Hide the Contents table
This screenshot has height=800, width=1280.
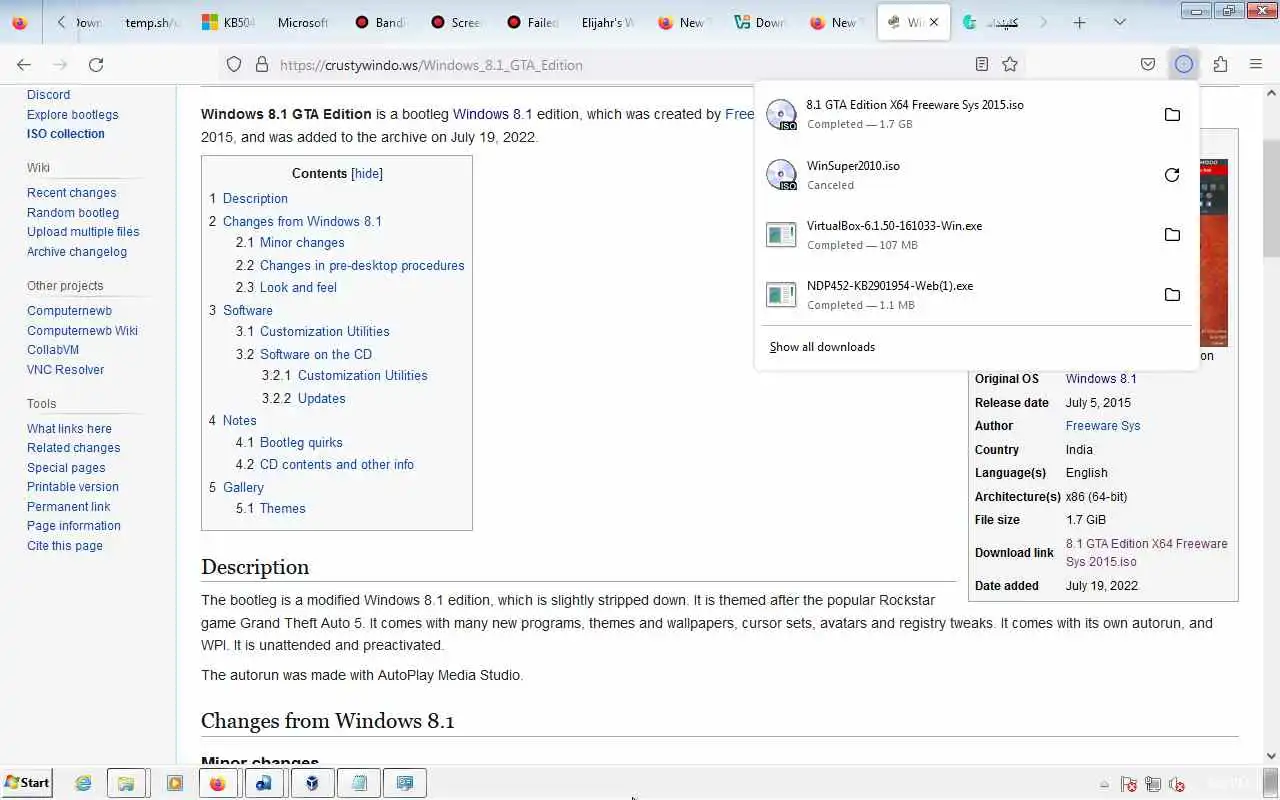pyautogui.click(x=367, y=173)
